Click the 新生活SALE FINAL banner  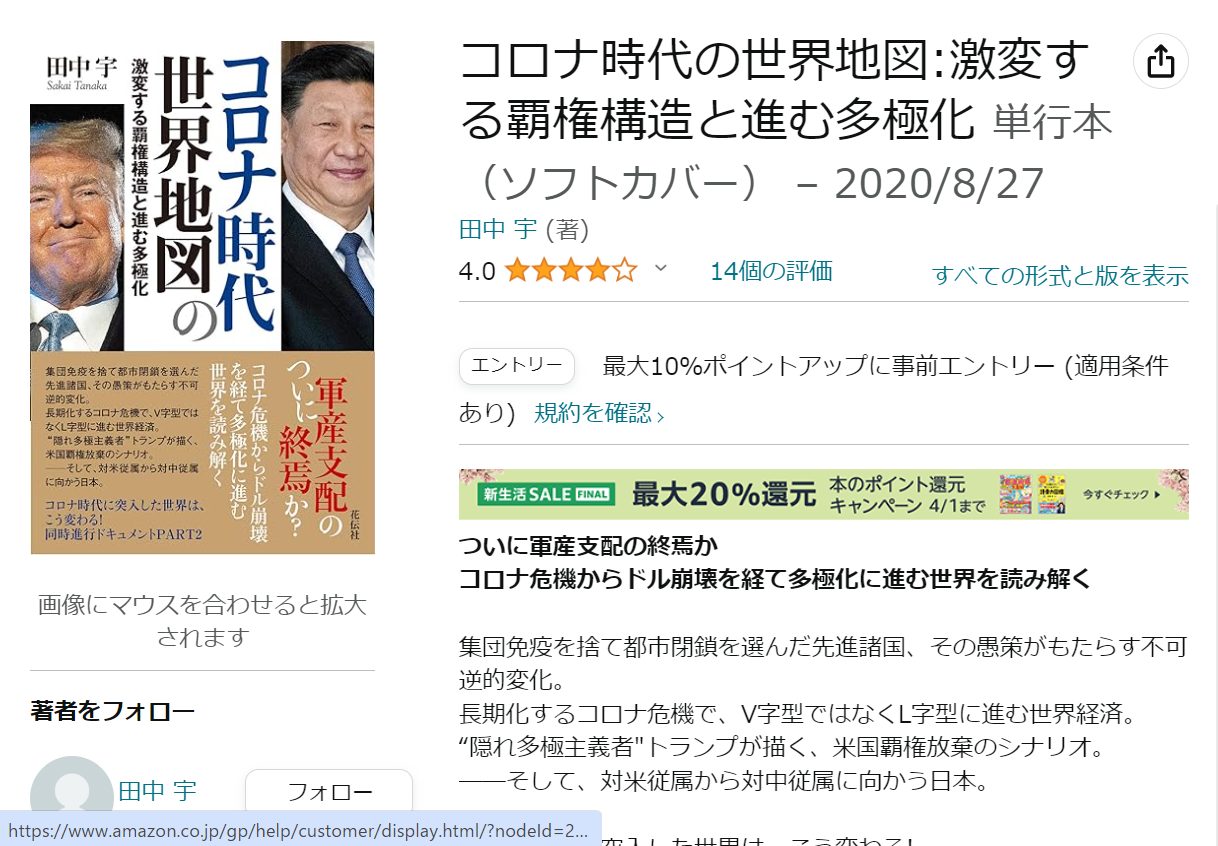tap(824, 494)
